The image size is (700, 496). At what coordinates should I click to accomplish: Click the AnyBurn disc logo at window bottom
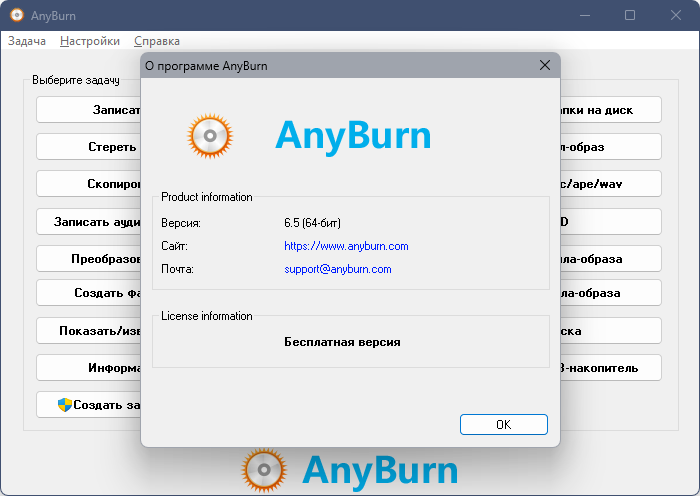[x=264, y=470]
